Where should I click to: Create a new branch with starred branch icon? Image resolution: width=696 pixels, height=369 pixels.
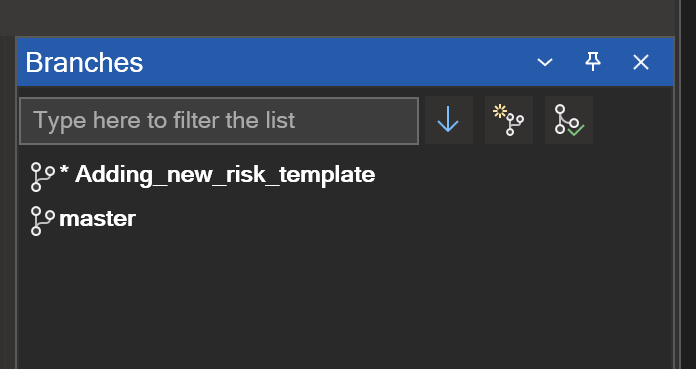tap(509, 120)
